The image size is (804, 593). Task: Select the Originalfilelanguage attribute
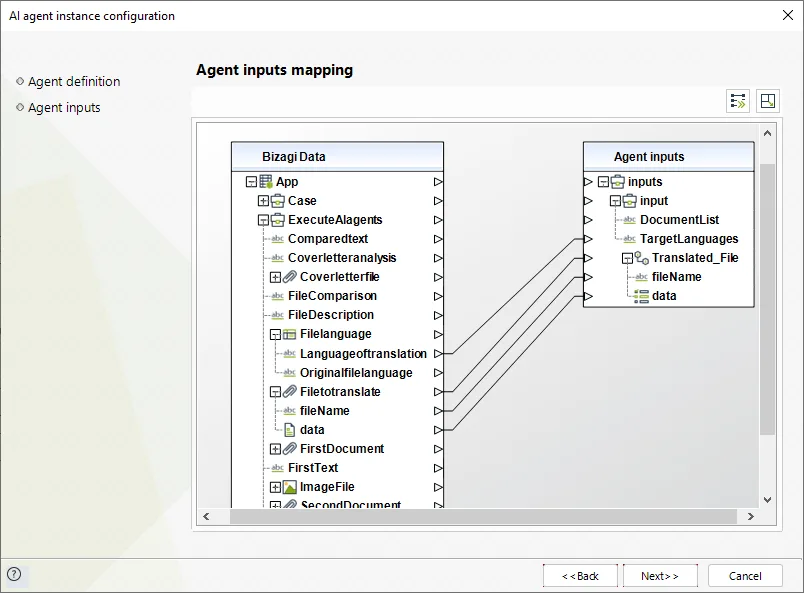coord(356,373)
